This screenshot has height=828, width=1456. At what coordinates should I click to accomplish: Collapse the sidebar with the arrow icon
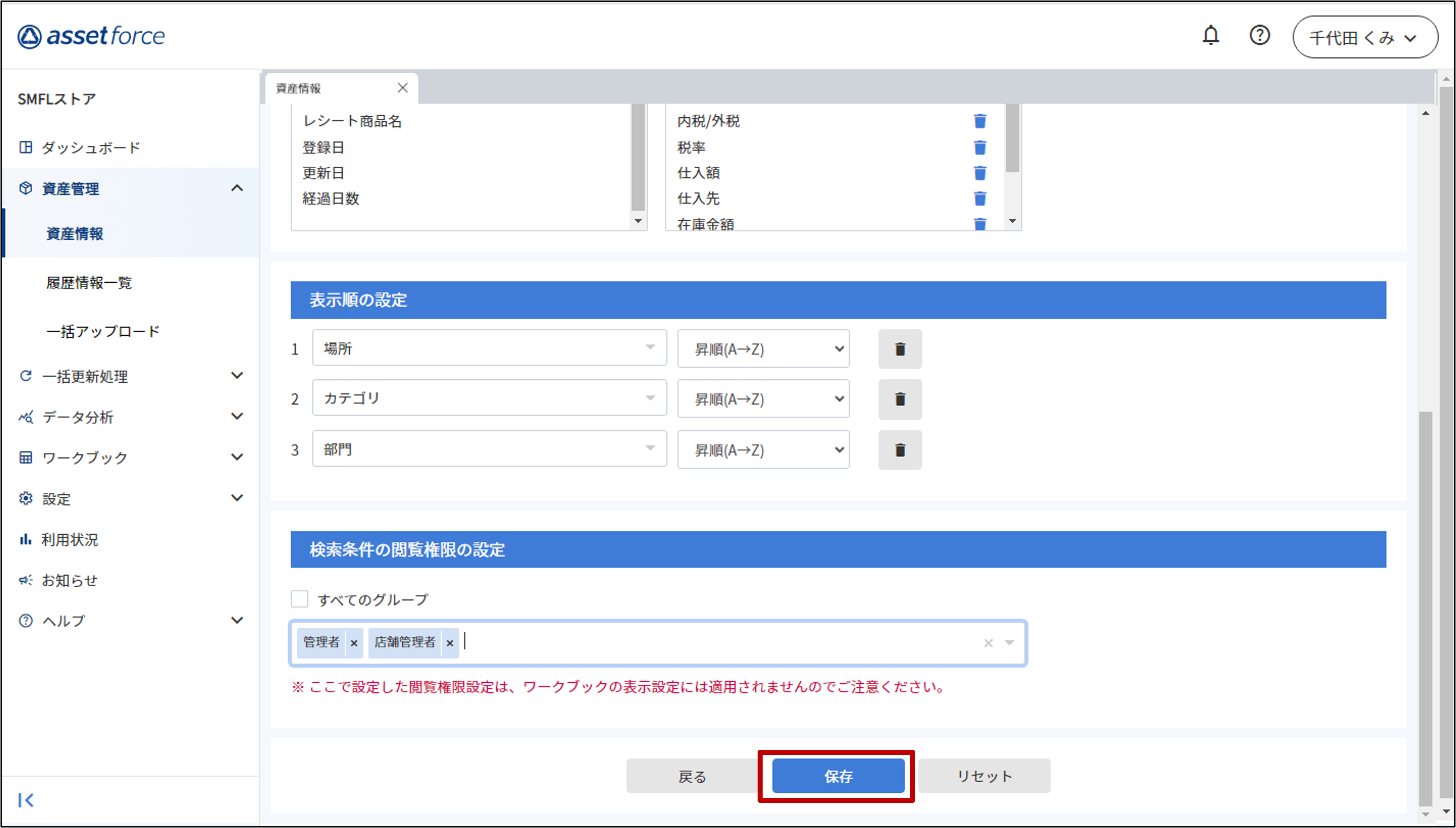tap(26, 800)
